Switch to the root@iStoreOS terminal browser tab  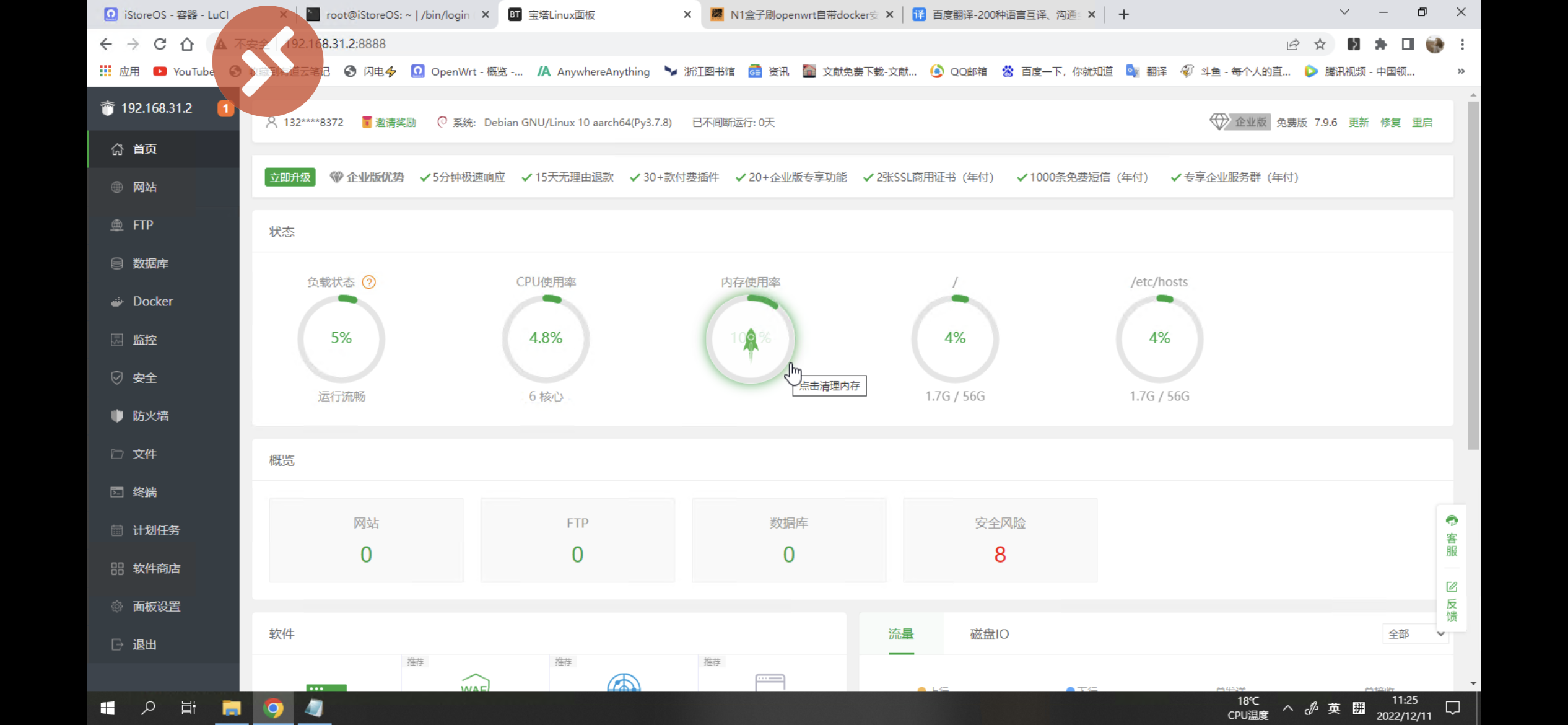(398, 14)
